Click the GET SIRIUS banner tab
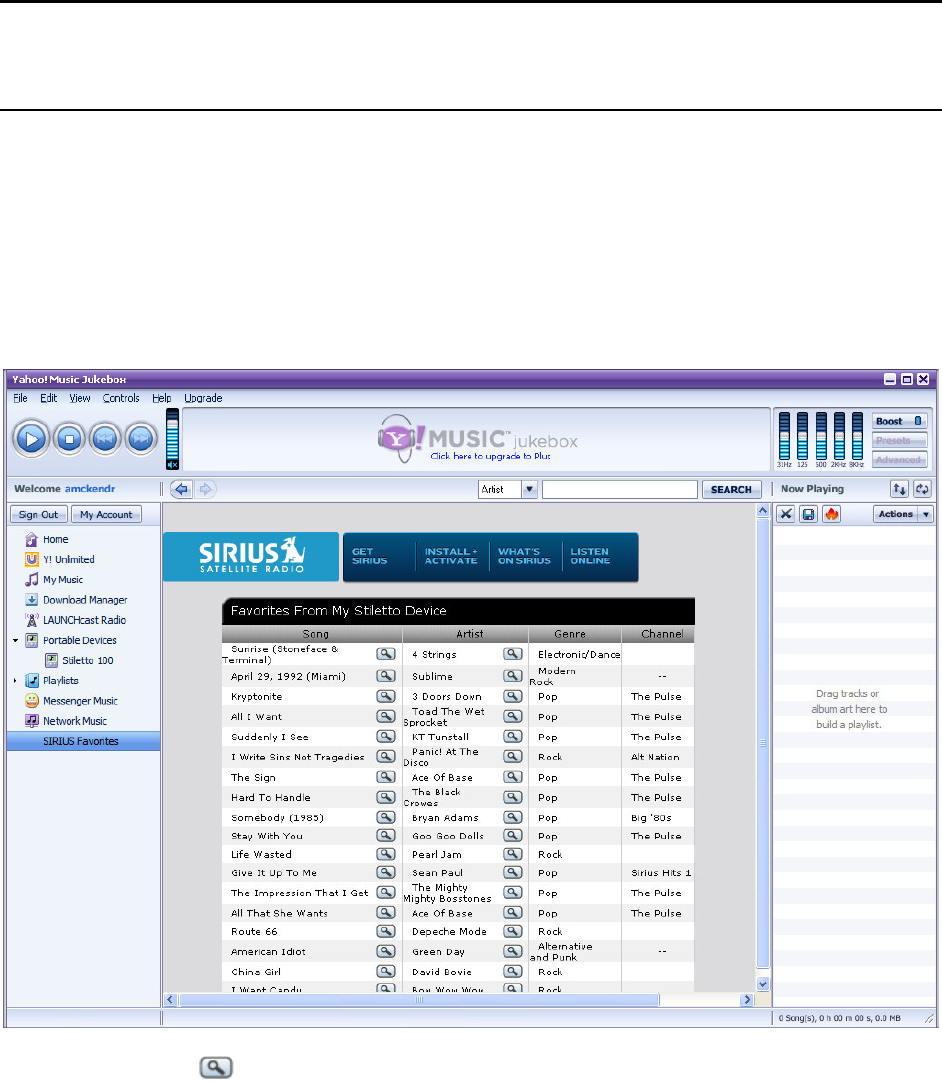The width and height of the screenshot is (942, 1082). click(x=369, y=556)
